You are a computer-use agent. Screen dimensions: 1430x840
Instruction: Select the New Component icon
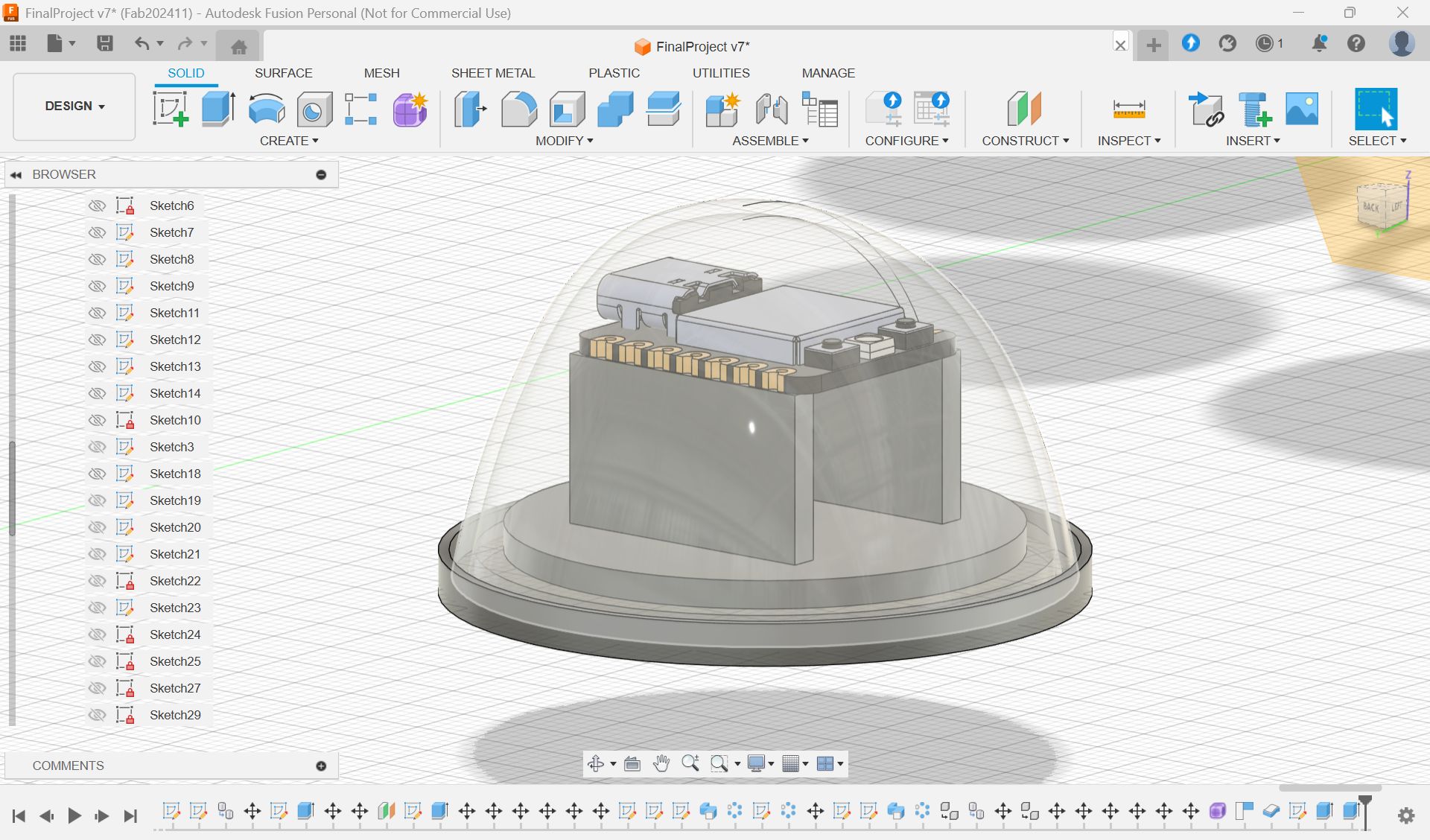point(722,109)
